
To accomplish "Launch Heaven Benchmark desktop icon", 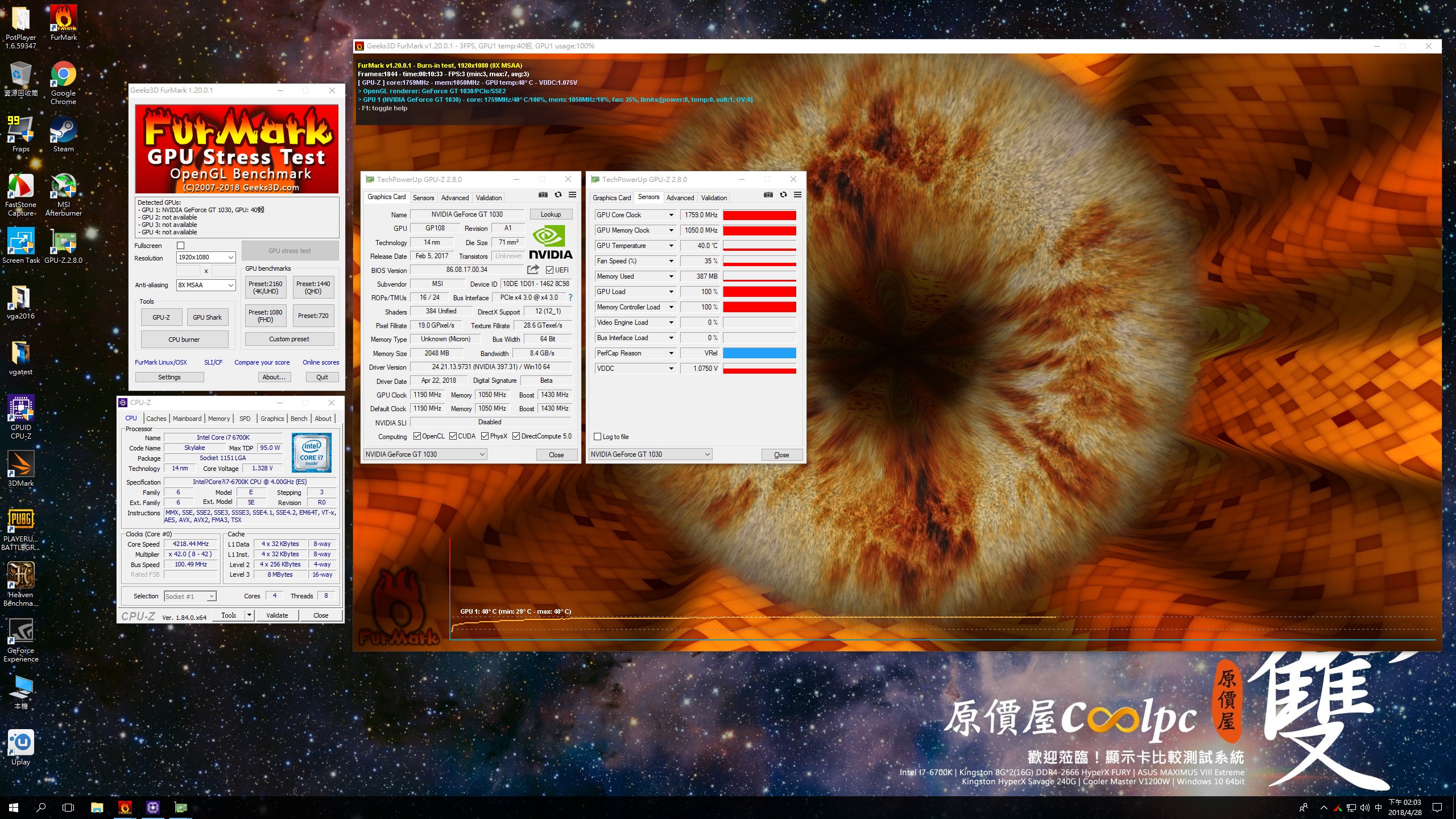I will tap(21, 585).
